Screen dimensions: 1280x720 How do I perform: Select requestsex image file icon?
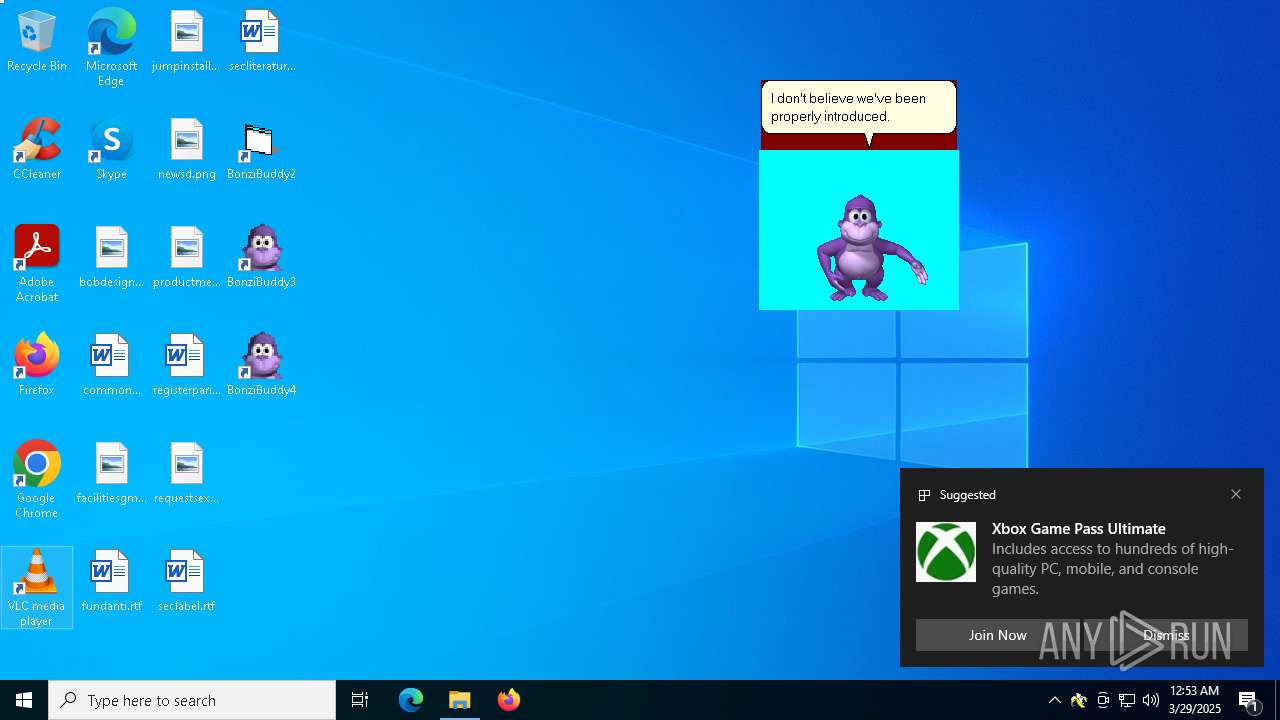tap(186, 473)
